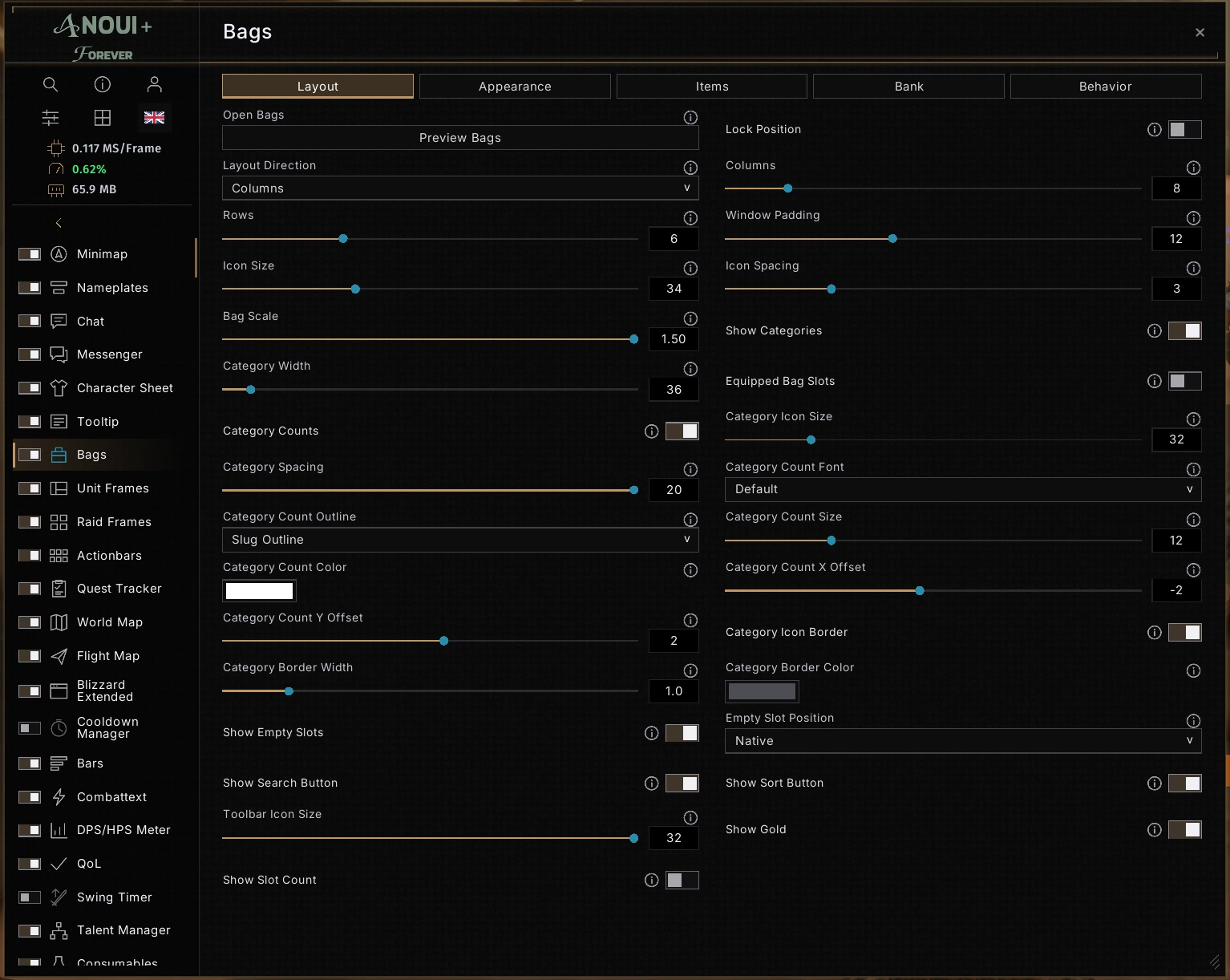Expand the Category Count Font dropdown
This screenshot has width=1230, height=980.
pos(963,489)
